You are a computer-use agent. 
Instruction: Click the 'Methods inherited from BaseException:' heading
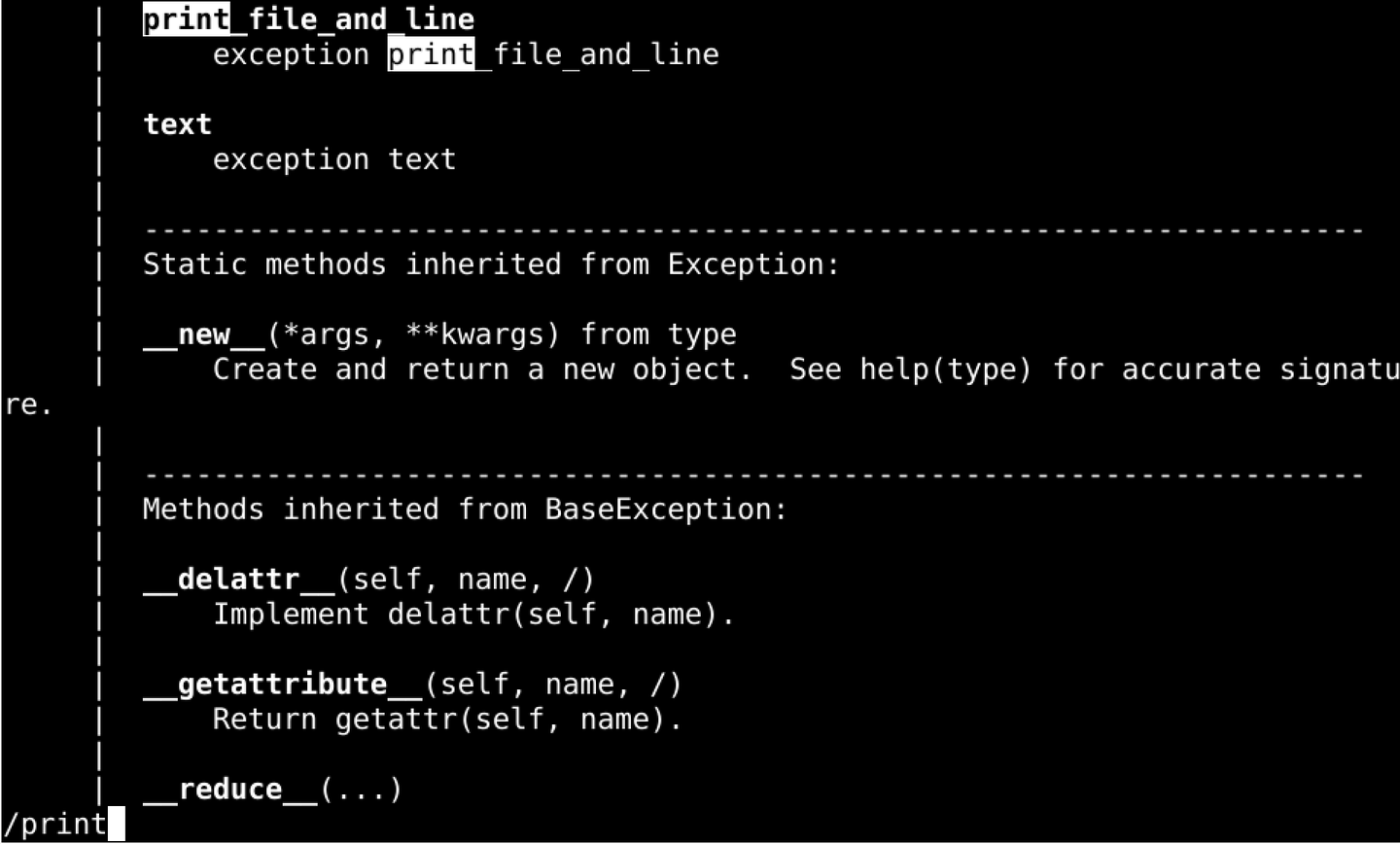pyautogui.click(x=465, y=510)
